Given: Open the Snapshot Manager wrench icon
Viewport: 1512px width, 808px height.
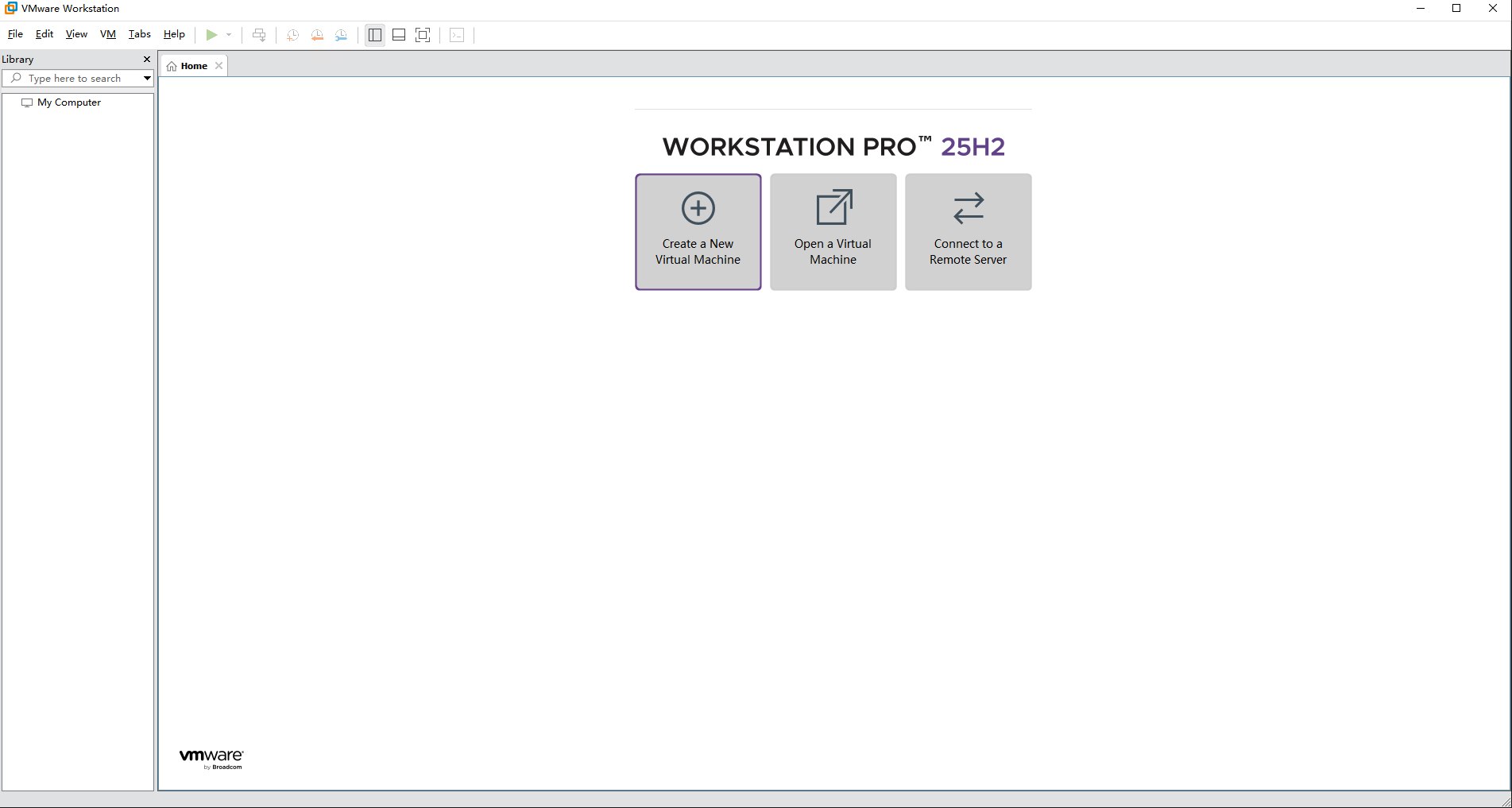Looking at the screenshot, I should [x=341, y=35].
